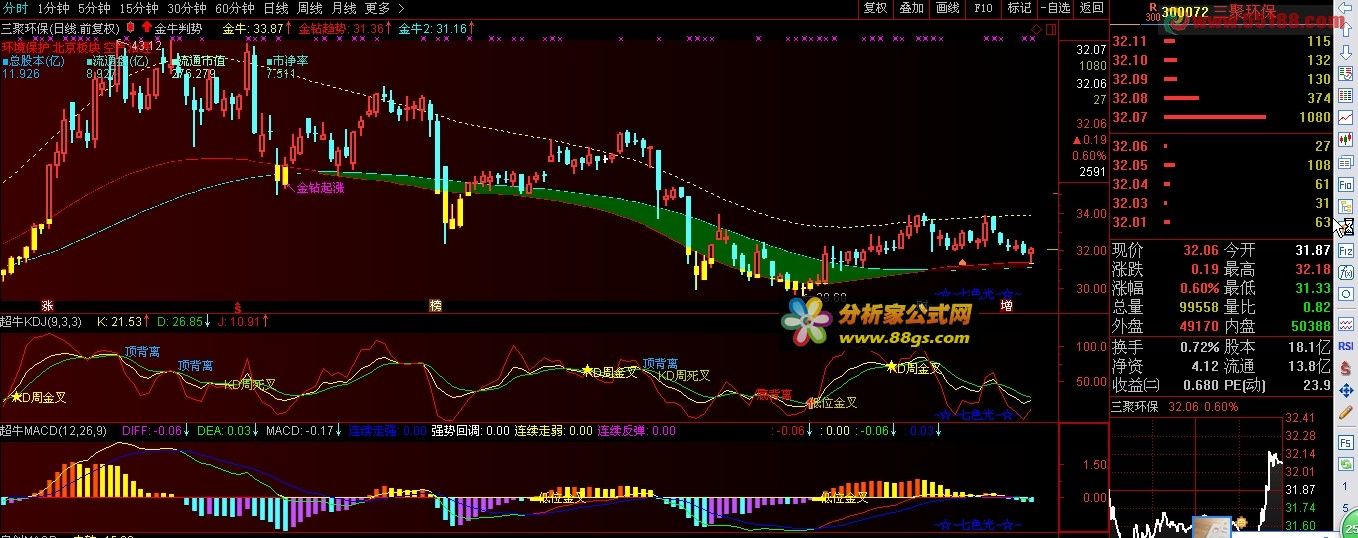Select the pencil drawing tool icon
This screenshot has width=1358, height=538.
click(1346, 413)
